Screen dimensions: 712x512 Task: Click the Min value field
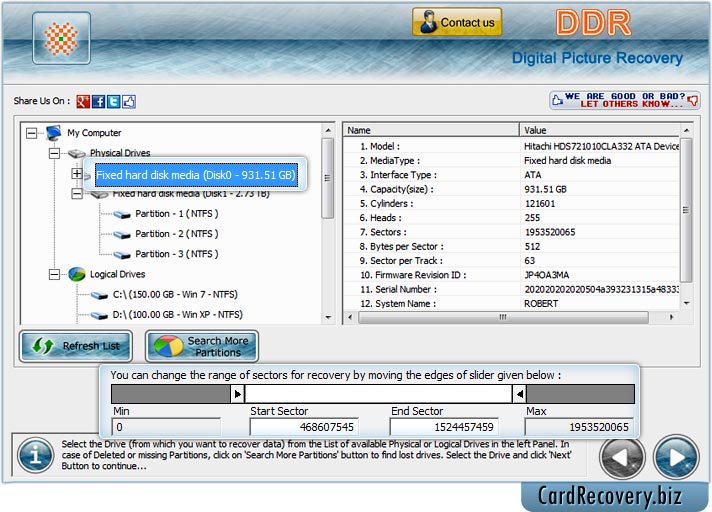[x=166, y=427]
